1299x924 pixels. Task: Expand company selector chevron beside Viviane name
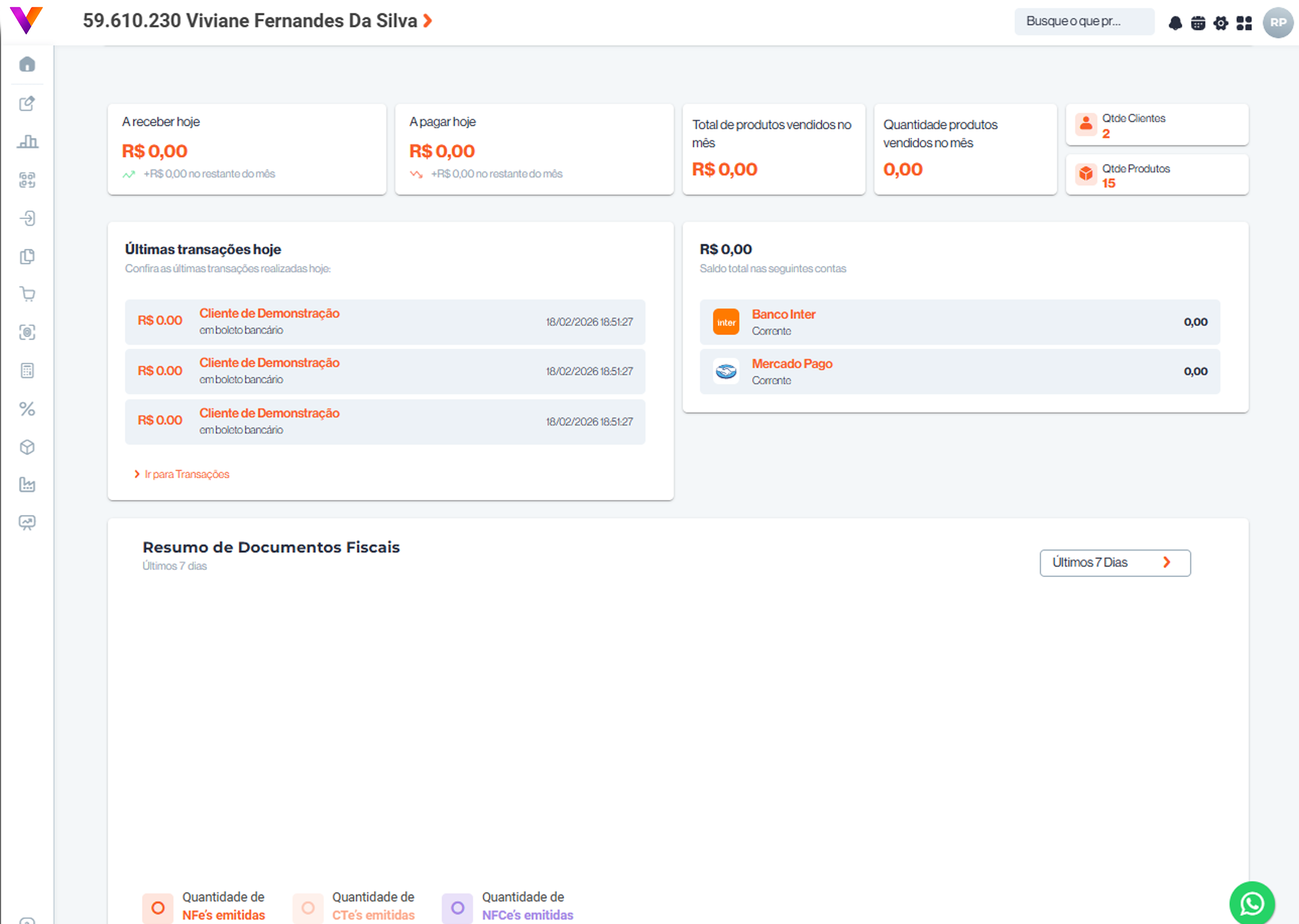point(428,21)
